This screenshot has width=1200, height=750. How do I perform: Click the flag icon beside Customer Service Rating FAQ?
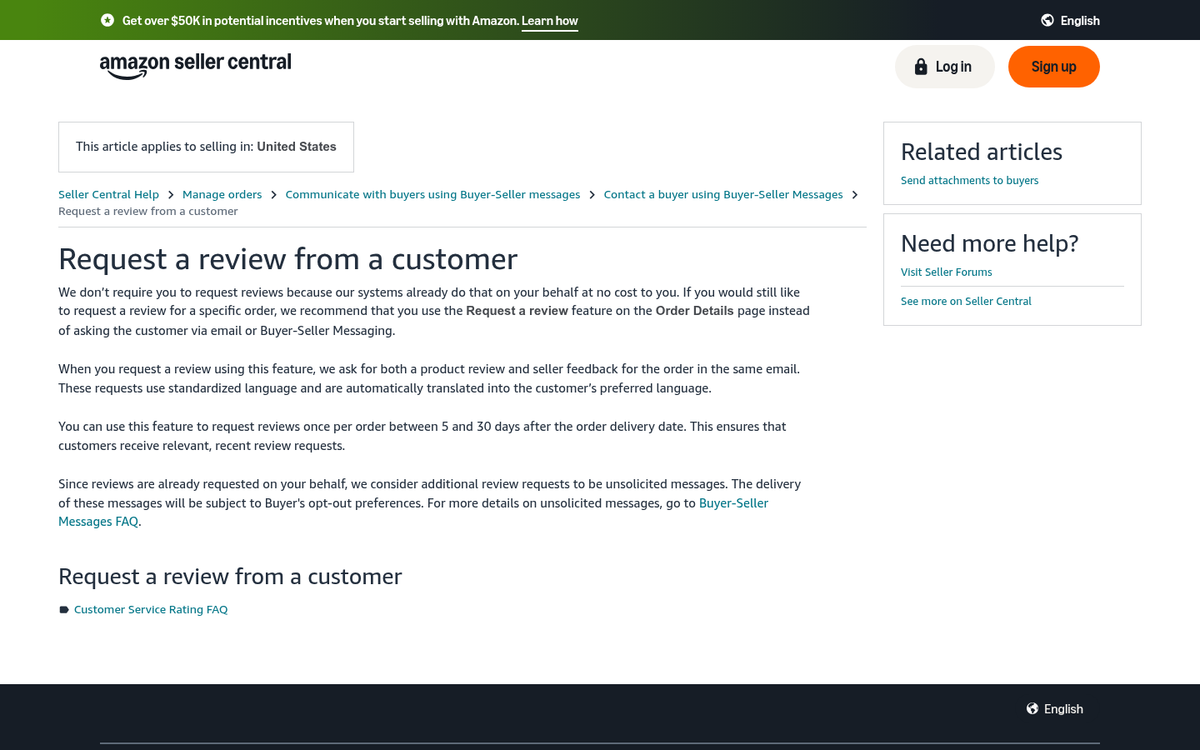(x=63, y=609)
